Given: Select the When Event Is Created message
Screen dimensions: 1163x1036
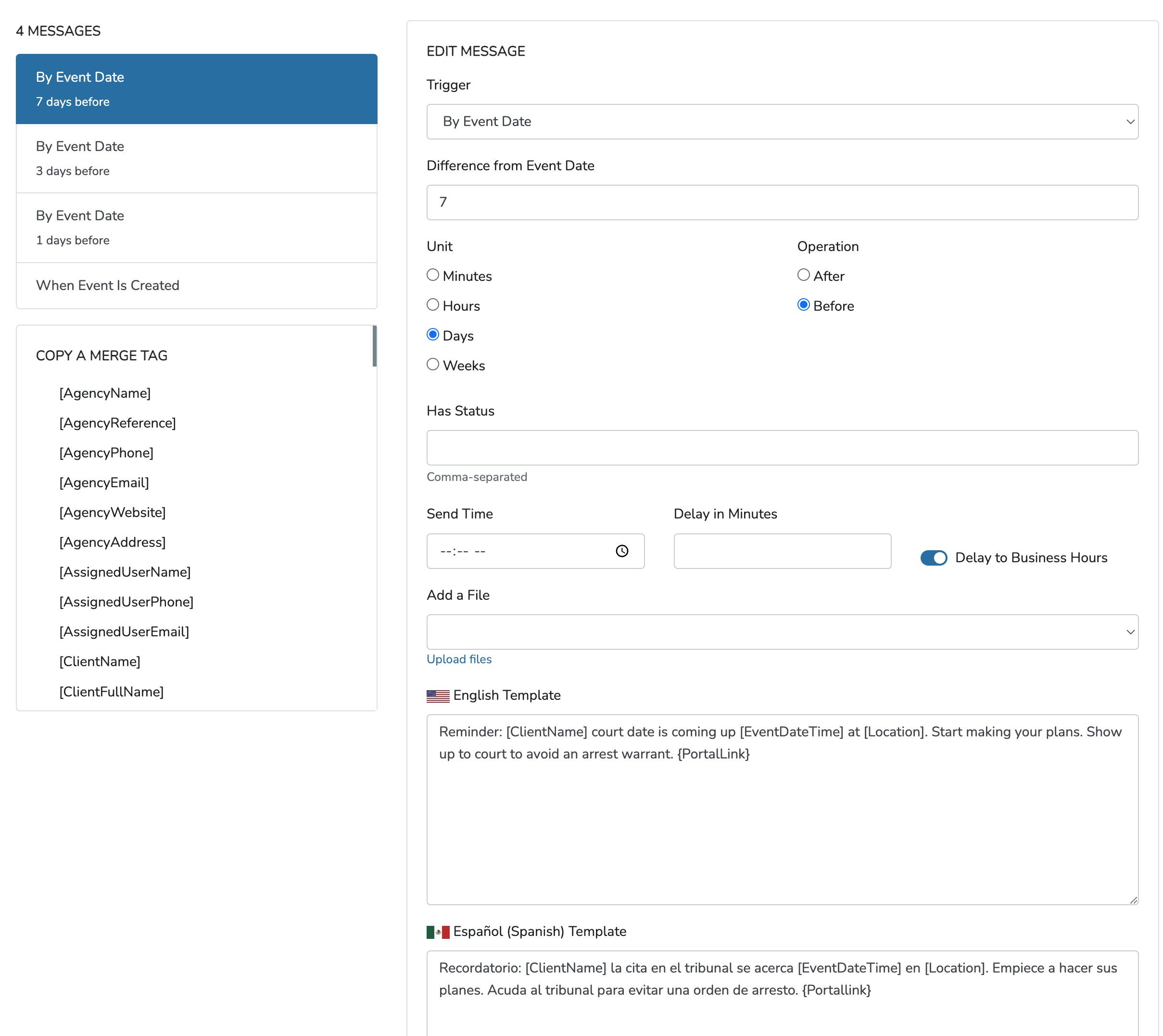Looking at the screenshot, I should (196, 285).
